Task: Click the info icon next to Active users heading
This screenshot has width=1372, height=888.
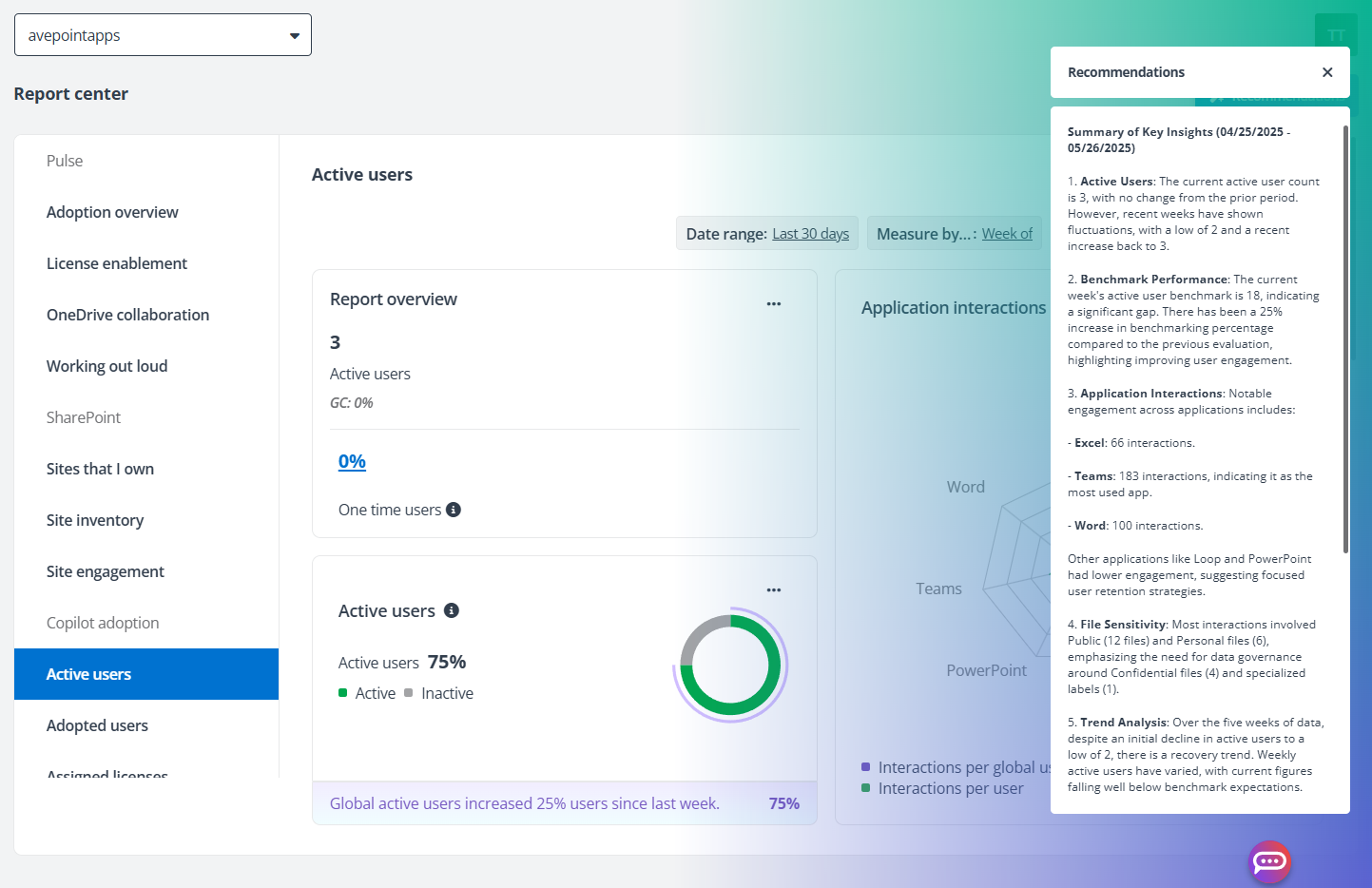Action: (x=451, y=610)
